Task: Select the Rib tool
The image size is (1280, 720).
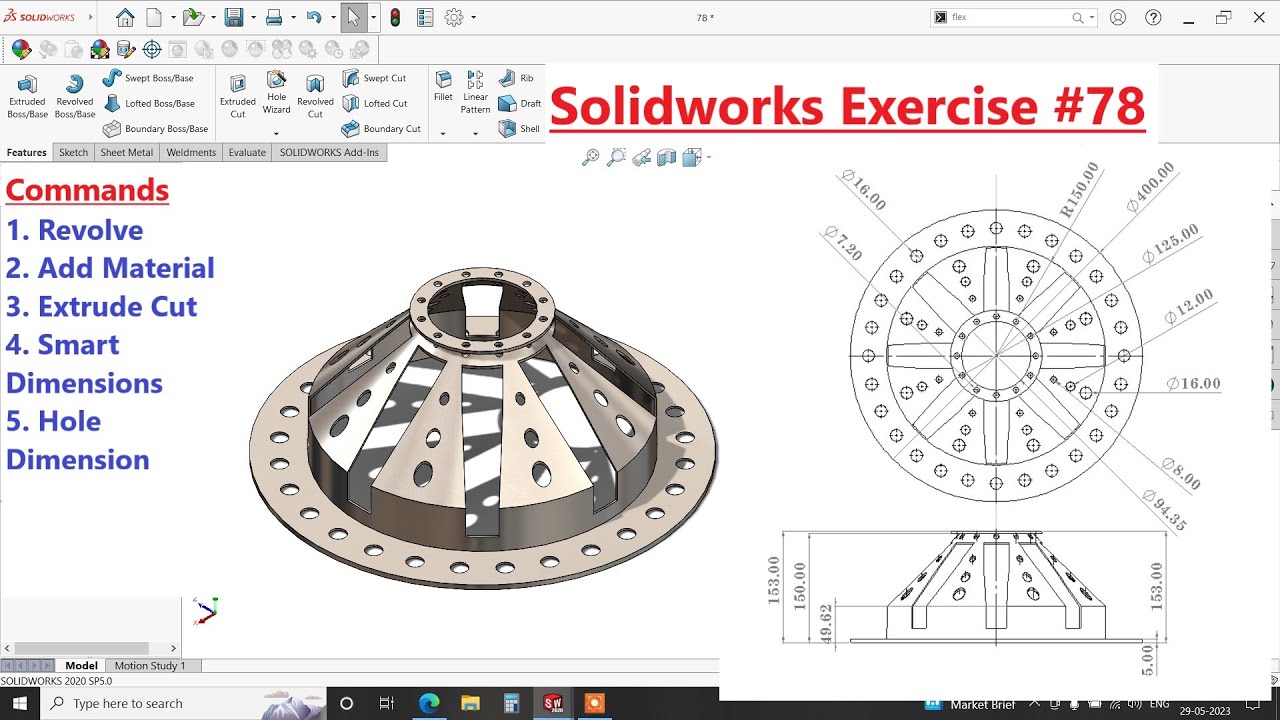Action: tap(516, 78)
